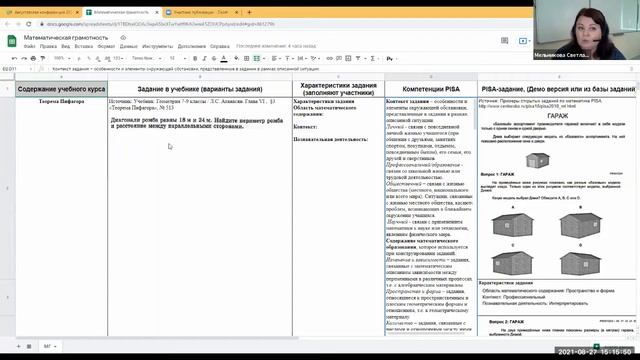Click the Format as percent icon
Image resolution: width=640 pixels, height=360 pixels.
(x=89, y=59)
